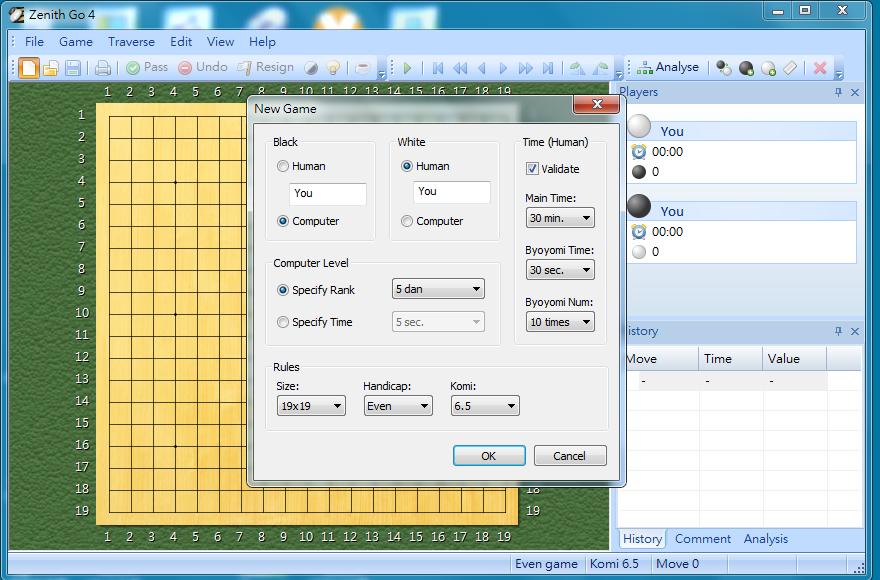Pin the Players panel
The width and height of the screenshot is (880, 580).
(838, 92)
